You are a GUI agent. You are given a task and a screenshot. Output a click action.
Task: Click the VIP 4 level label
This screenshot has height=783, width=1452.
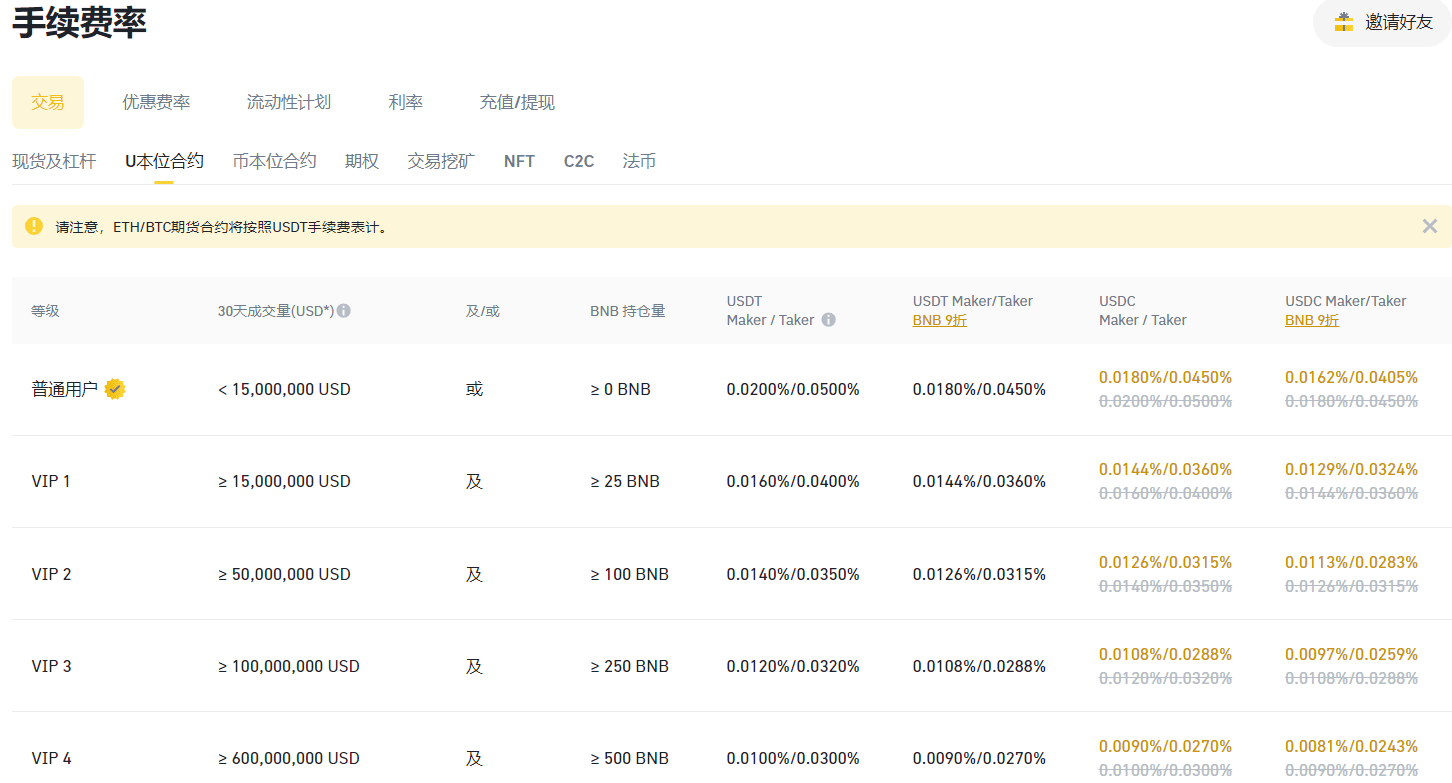pyautogui.click(x=51, y=758)
